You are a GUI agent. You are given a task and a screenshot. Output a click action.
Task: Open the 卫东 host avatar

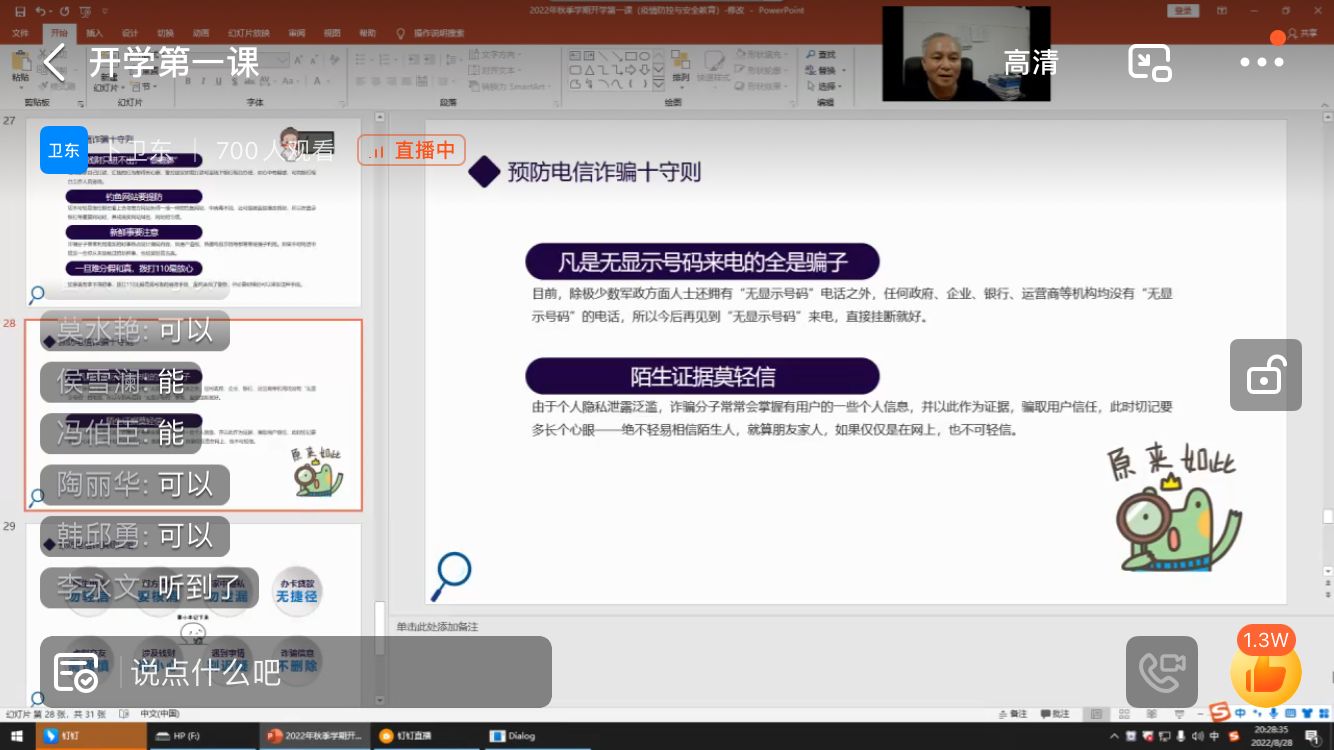pos(64,150)
